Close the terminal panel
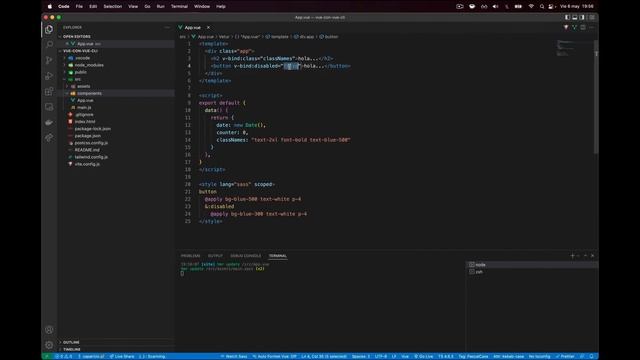Screen dimensions: 640x360 coord(592,256)
